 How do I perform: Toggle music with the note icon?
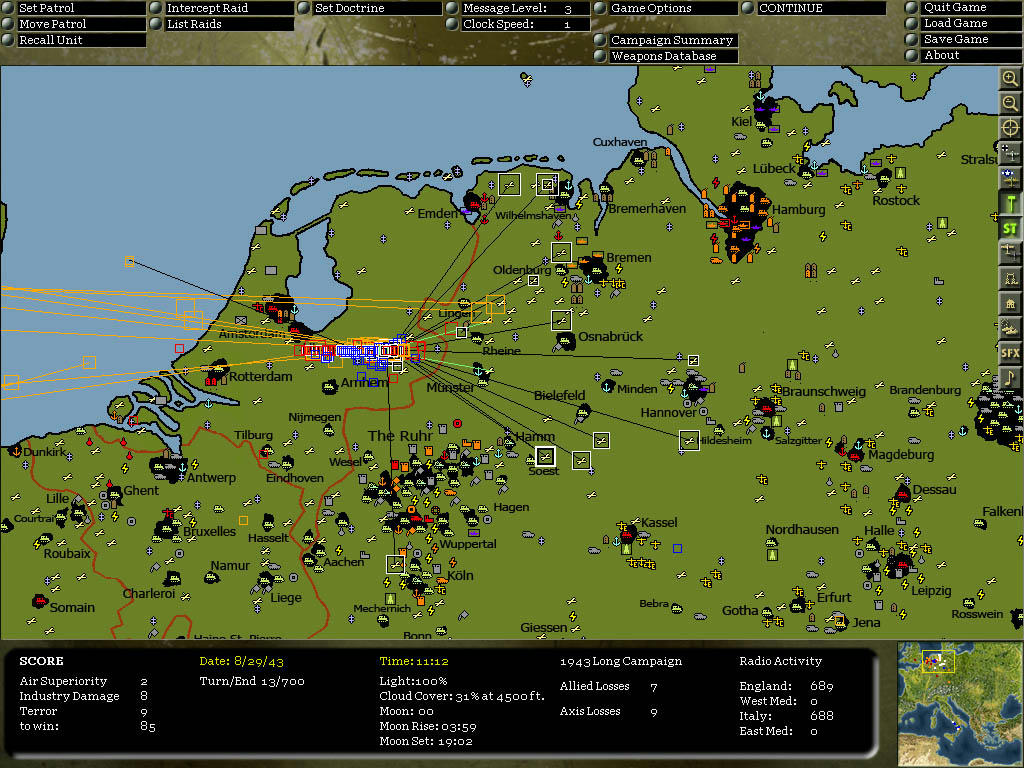pos(1010,377)
